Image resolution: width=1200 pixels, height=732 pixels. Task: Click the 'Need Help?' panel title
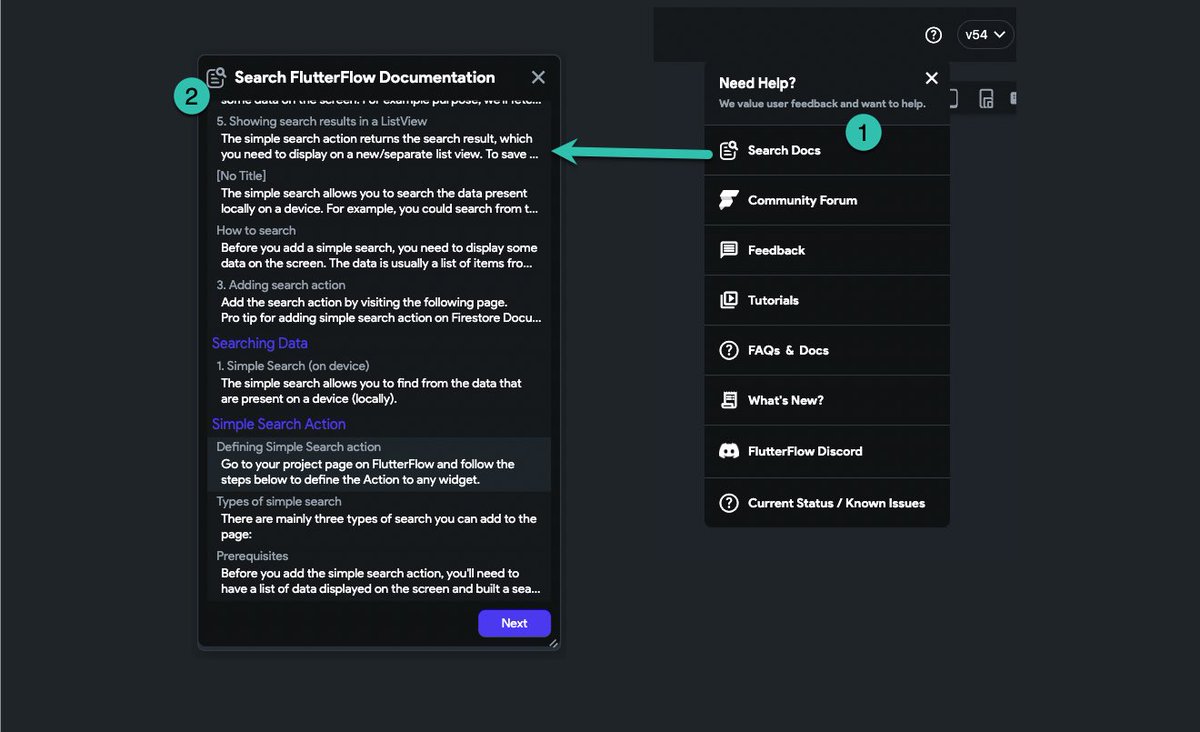point(757,83)
